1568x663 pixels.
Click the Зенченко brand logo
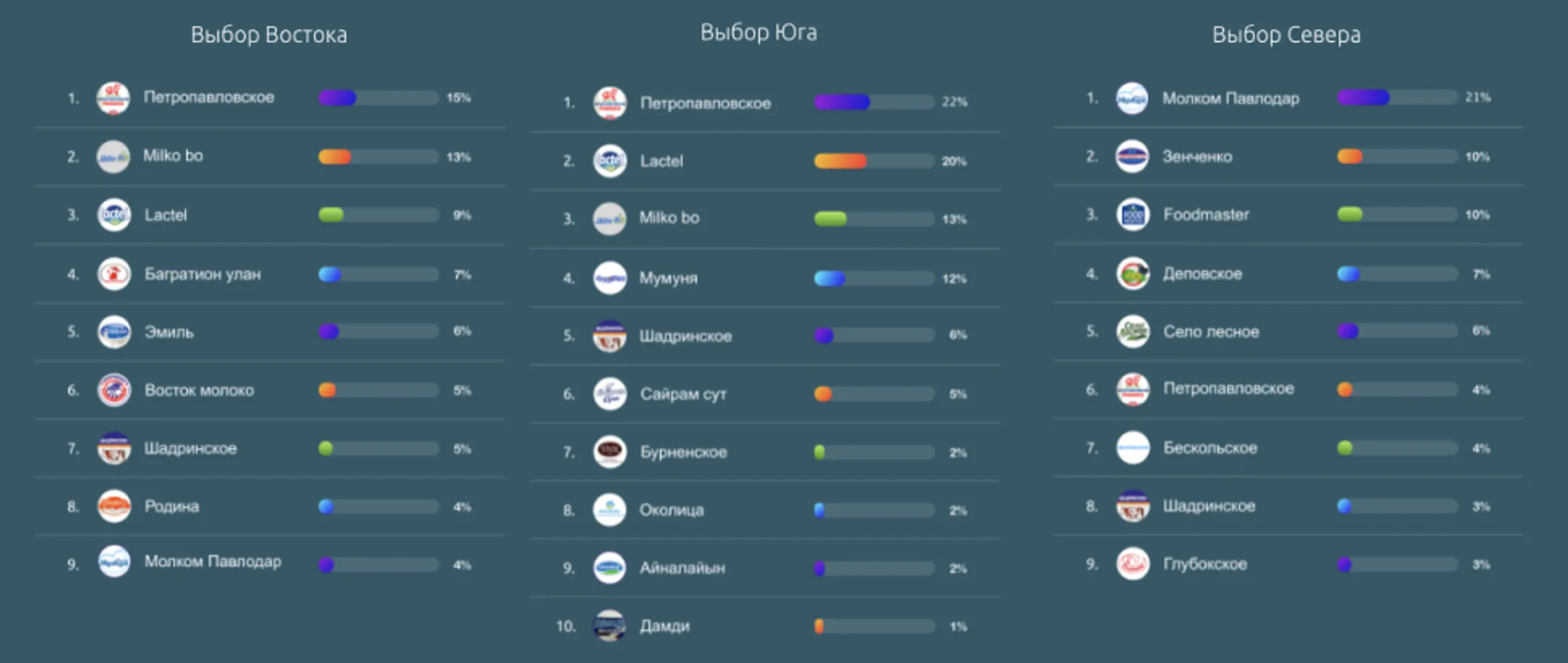[1132, 156]
